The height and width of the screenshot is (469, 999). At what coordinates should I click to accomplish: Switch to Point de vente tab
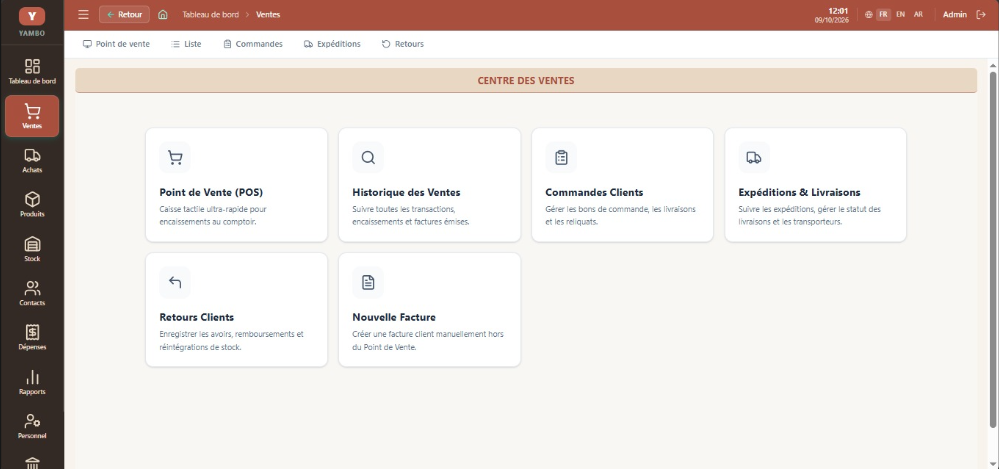(x=117, y=44)
